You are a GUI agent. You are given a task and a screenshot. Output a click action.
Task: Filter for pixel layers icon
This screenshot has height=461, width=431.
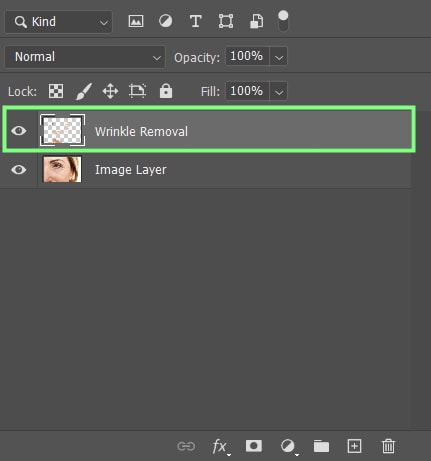click(x=136, y=21)
